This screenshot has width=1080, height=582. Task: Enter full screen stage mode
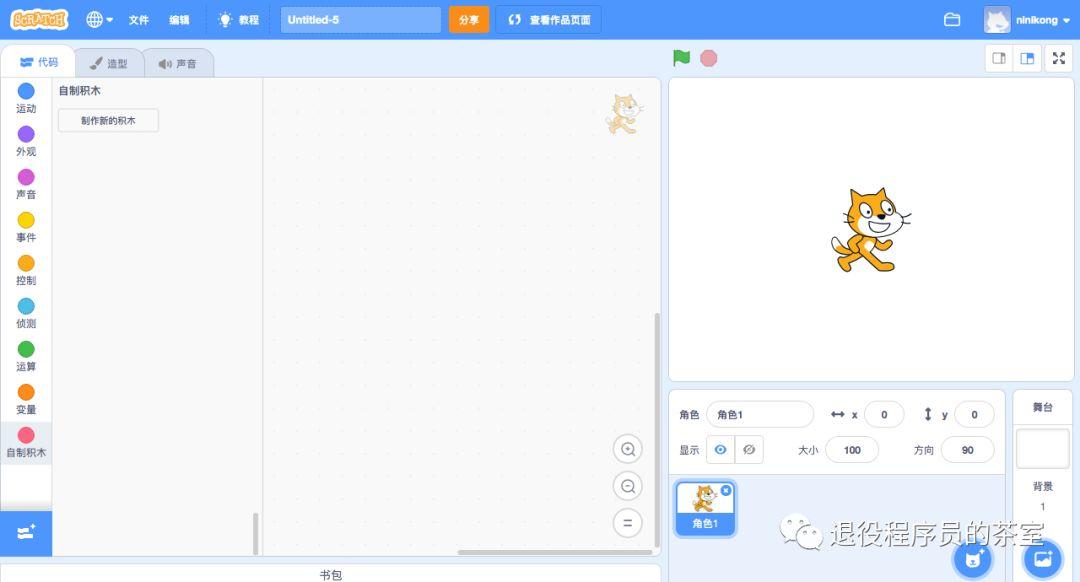[1058, 59]
